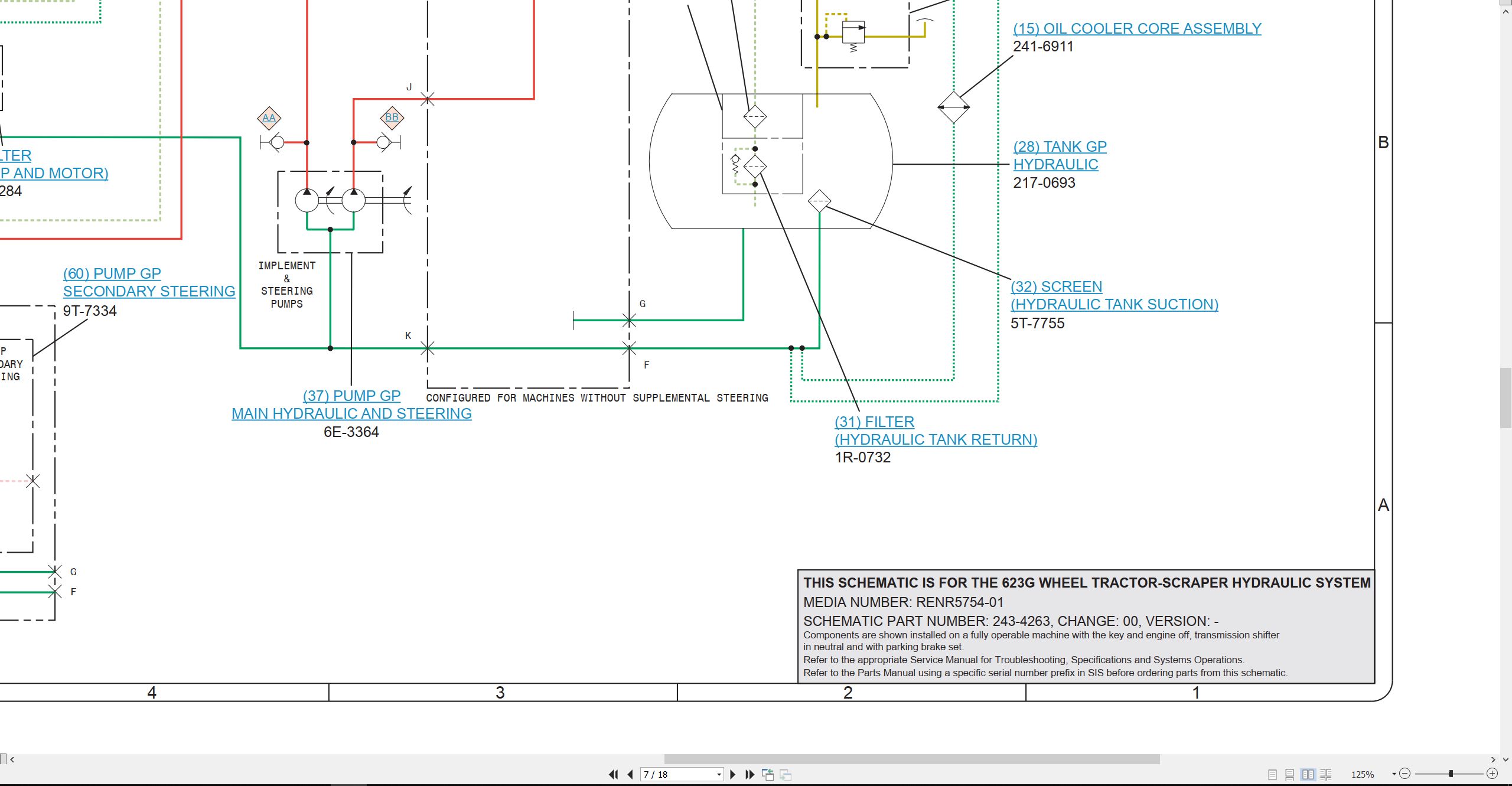Click the zoom out minus button
This screenshot has height=786, width=1512.
tap(1405, 774)
